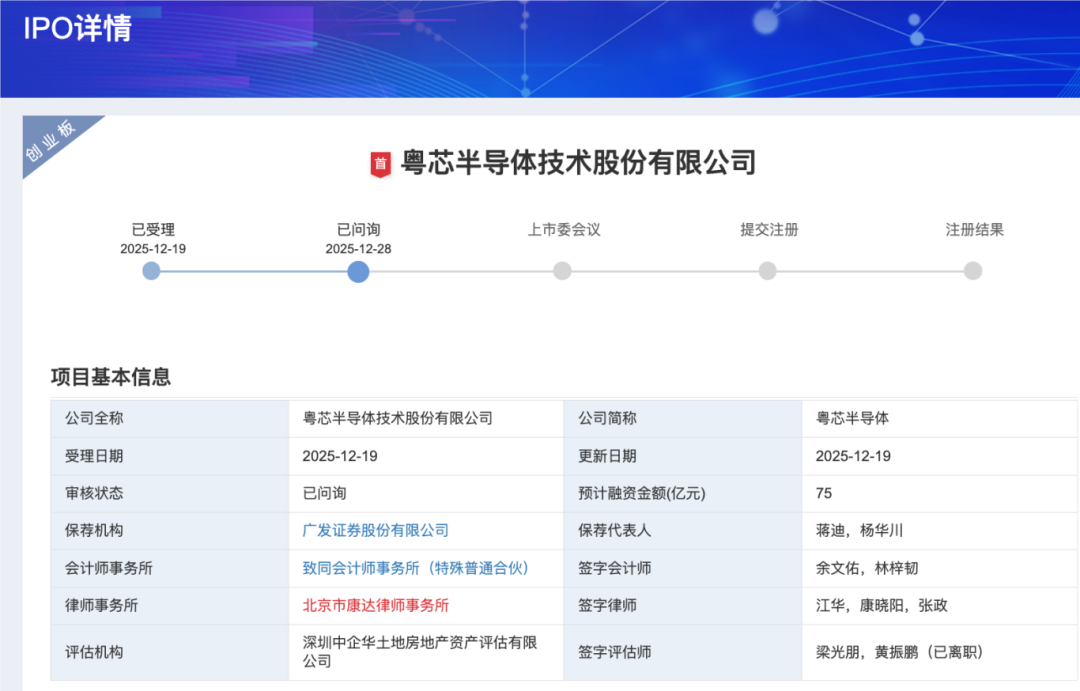This screenshot has height=691, width=1080.
Task: Click the 上市委会议 stage label
Action: pyautogui.click(x=564, y=229)
